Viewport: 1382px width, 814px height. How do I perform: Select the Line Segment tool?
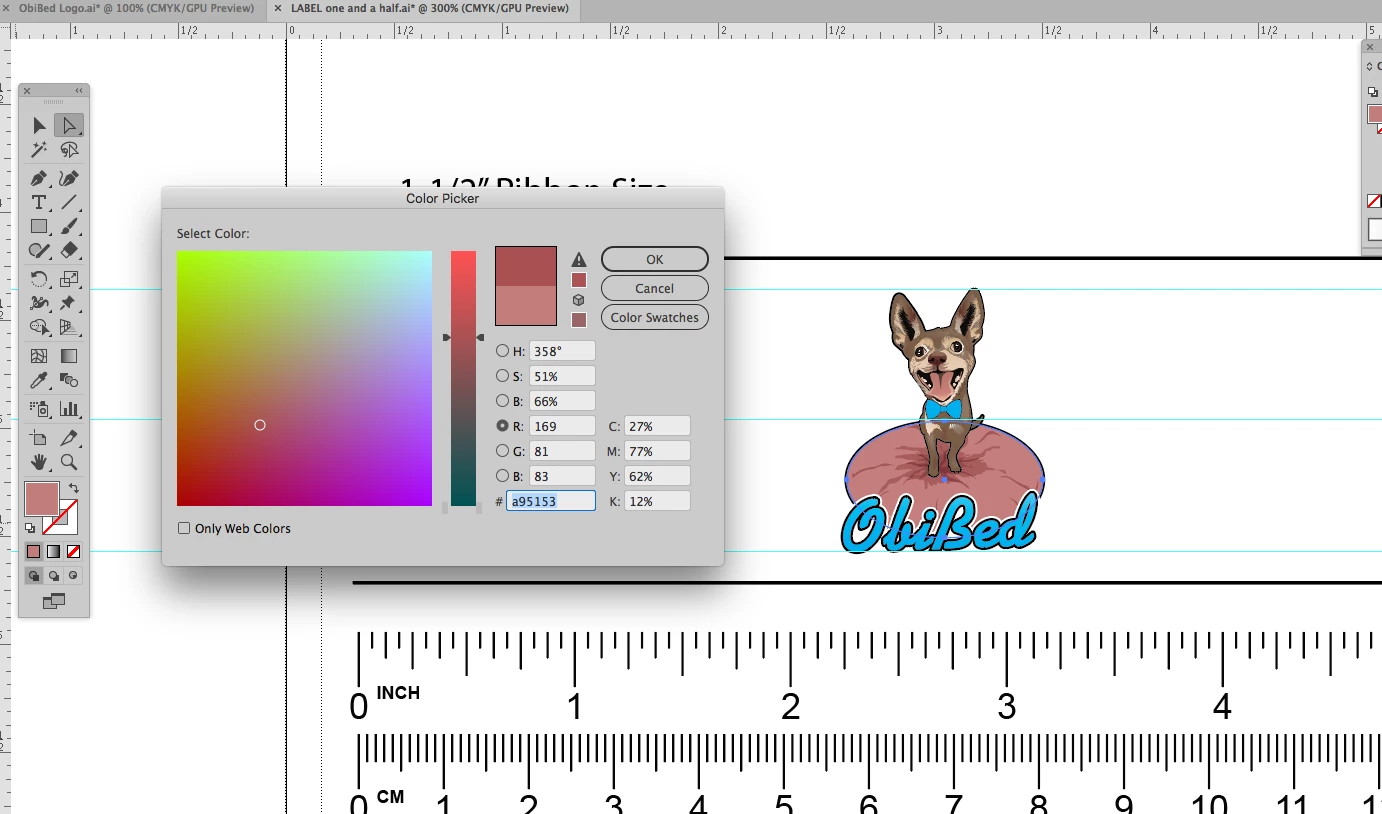pyautogui.click(x=69, y=203)
